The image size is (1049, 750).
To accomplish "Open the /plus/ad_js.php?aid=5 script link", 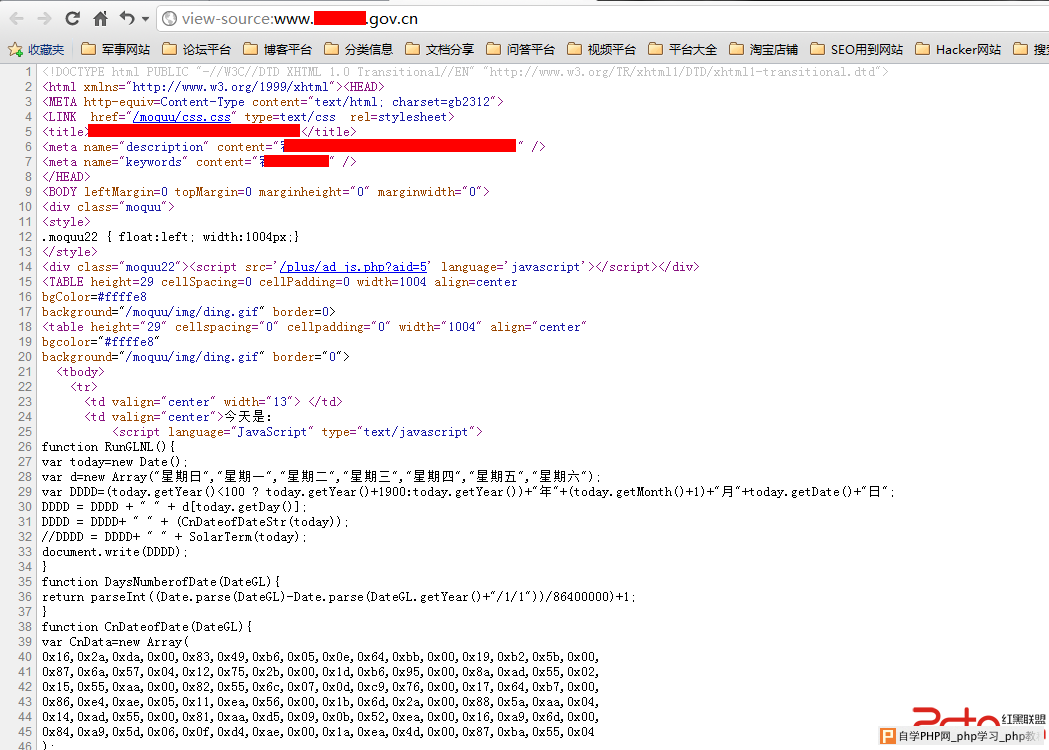I will 353,267.
